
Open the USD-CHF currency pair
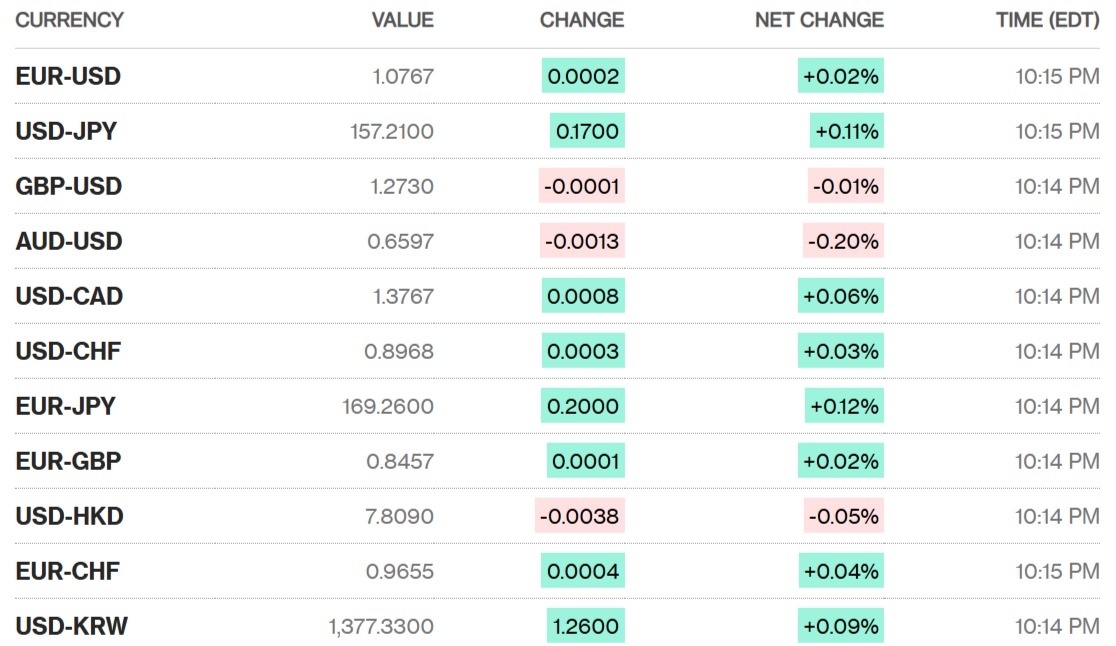tap(68, 351)
